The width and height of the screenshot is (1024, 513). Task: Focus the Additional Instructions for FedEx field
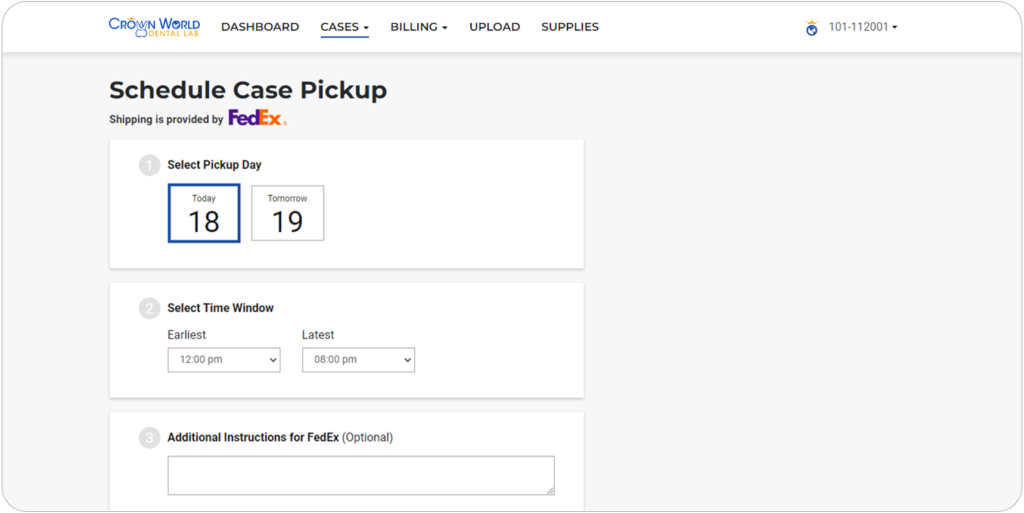coord(360,475)
